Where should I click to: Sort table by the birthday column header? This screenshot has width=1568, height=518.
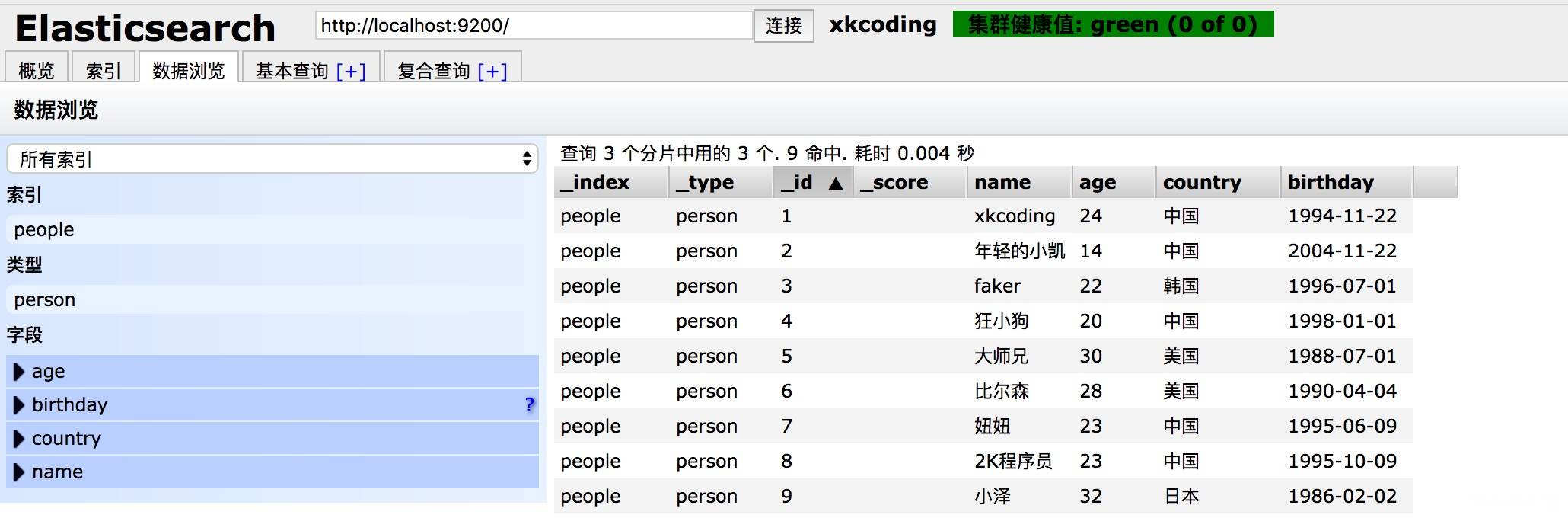(1331, 183)
